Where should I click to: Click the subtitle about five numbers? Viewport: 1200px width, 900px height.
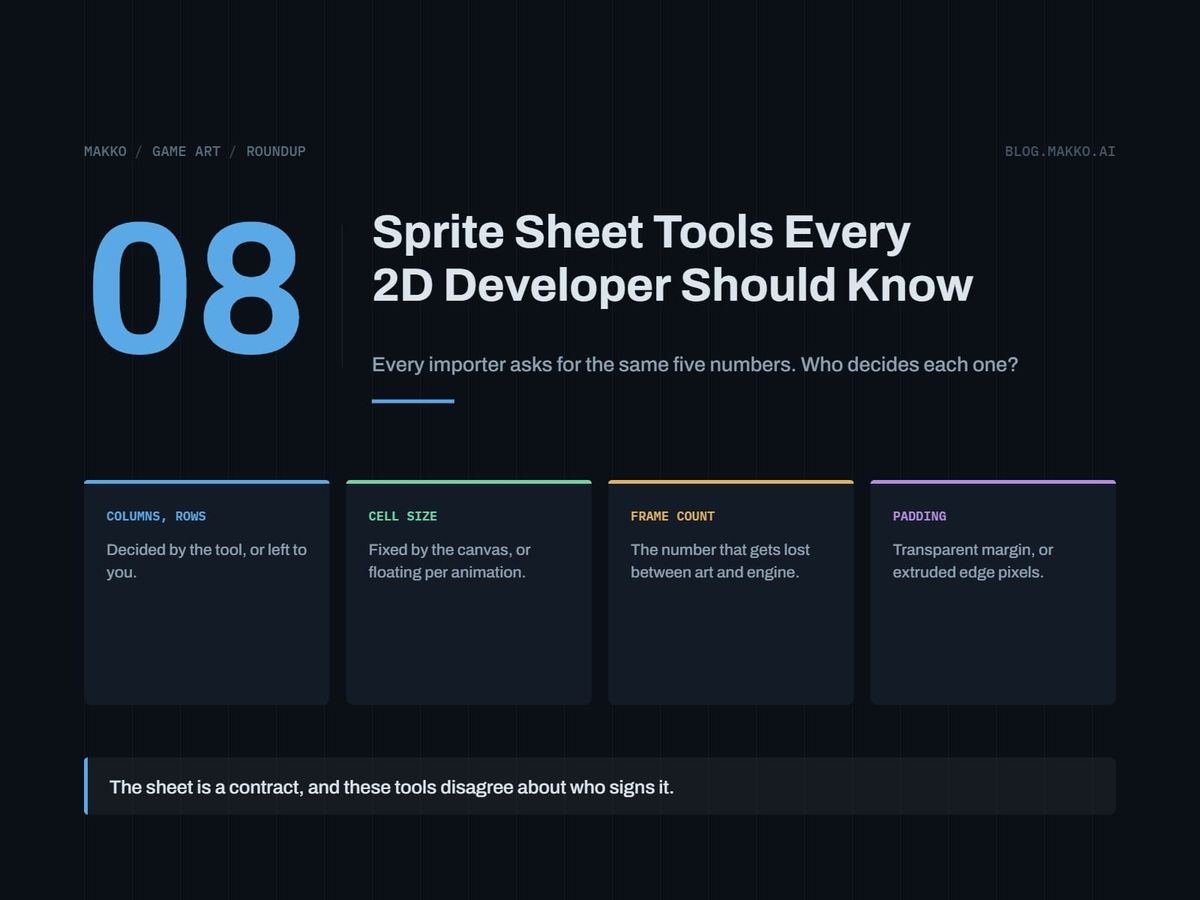(695, 364)
